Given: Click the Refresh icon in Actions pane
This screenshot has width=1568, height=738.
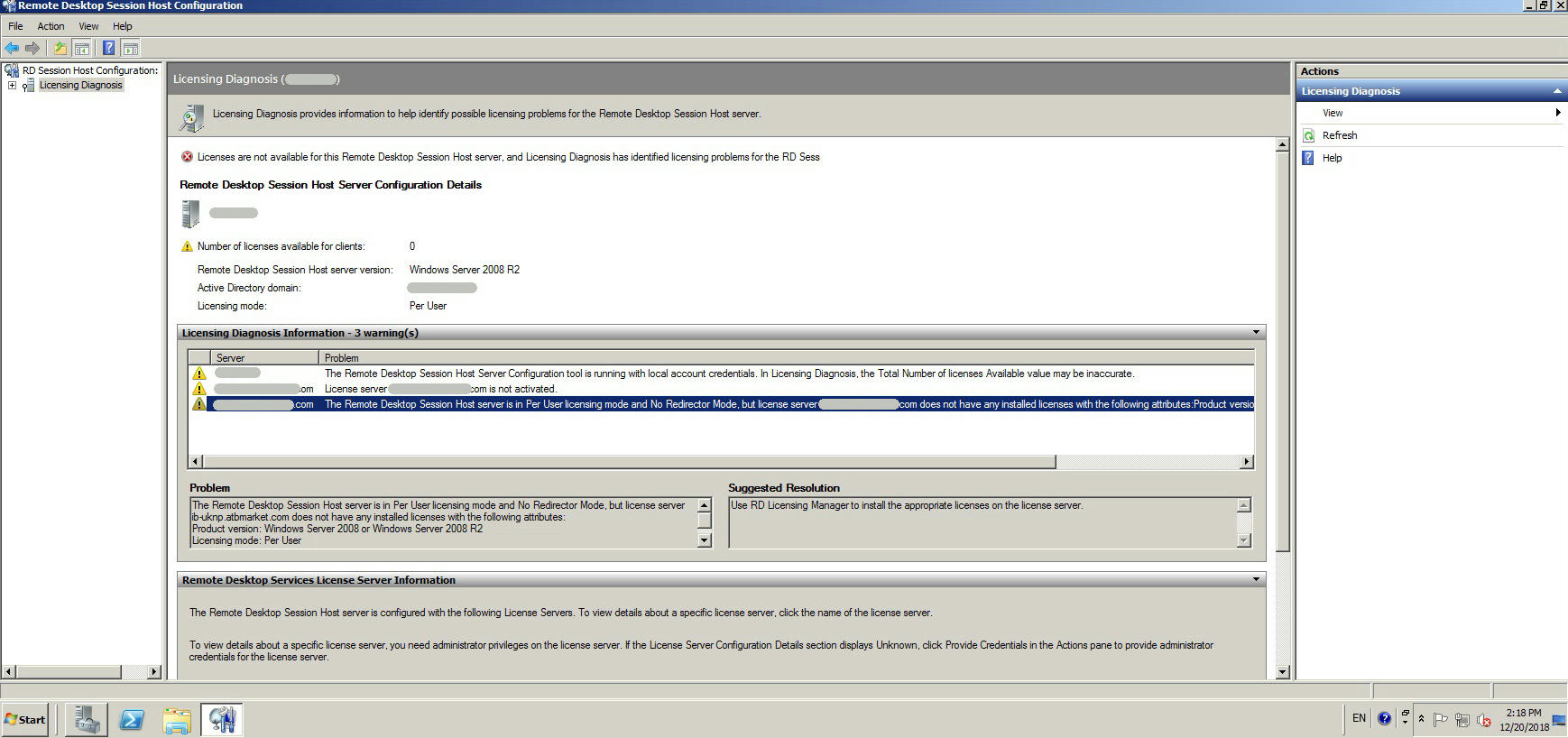Looking at the screenshot, I should (x=1308, y=135).
